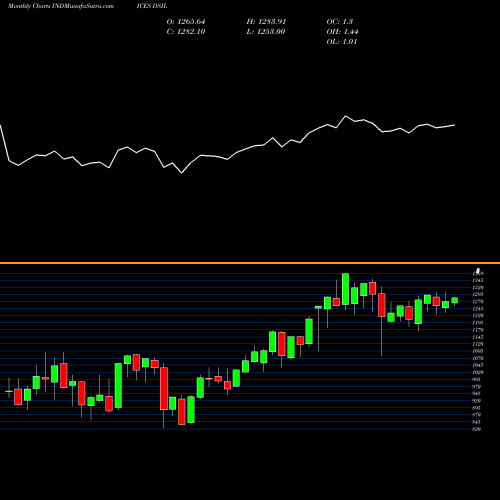
Task: Click the close value 'C: 1282.10'
Action: click(186, 32)
